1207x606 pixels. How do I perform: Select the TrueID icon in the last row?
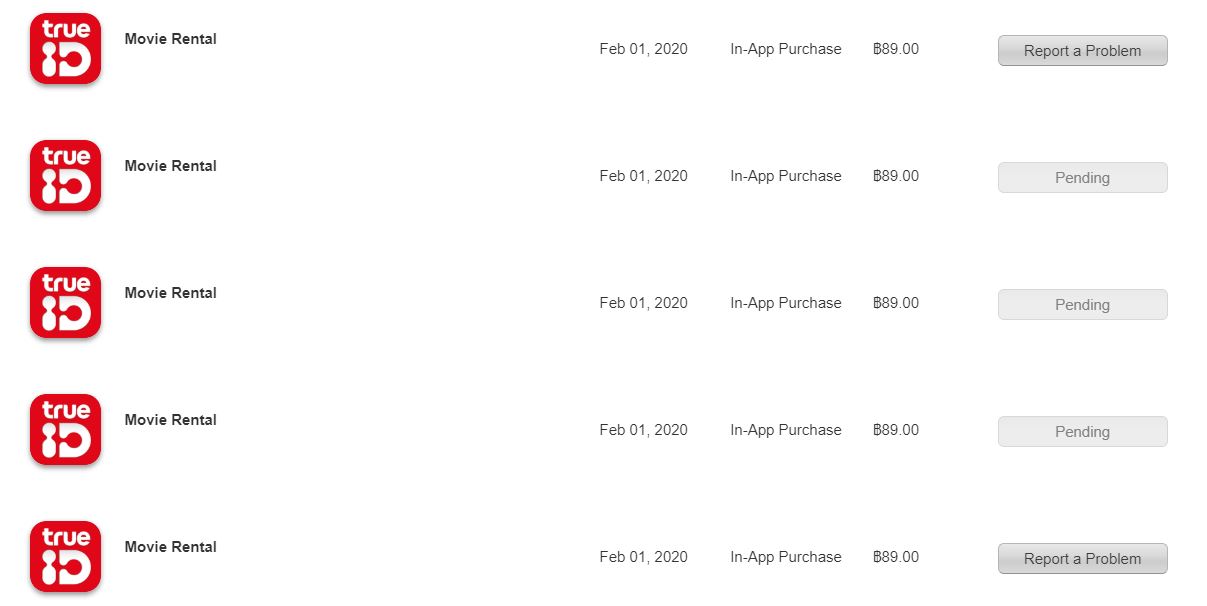[x=66, y=557]
